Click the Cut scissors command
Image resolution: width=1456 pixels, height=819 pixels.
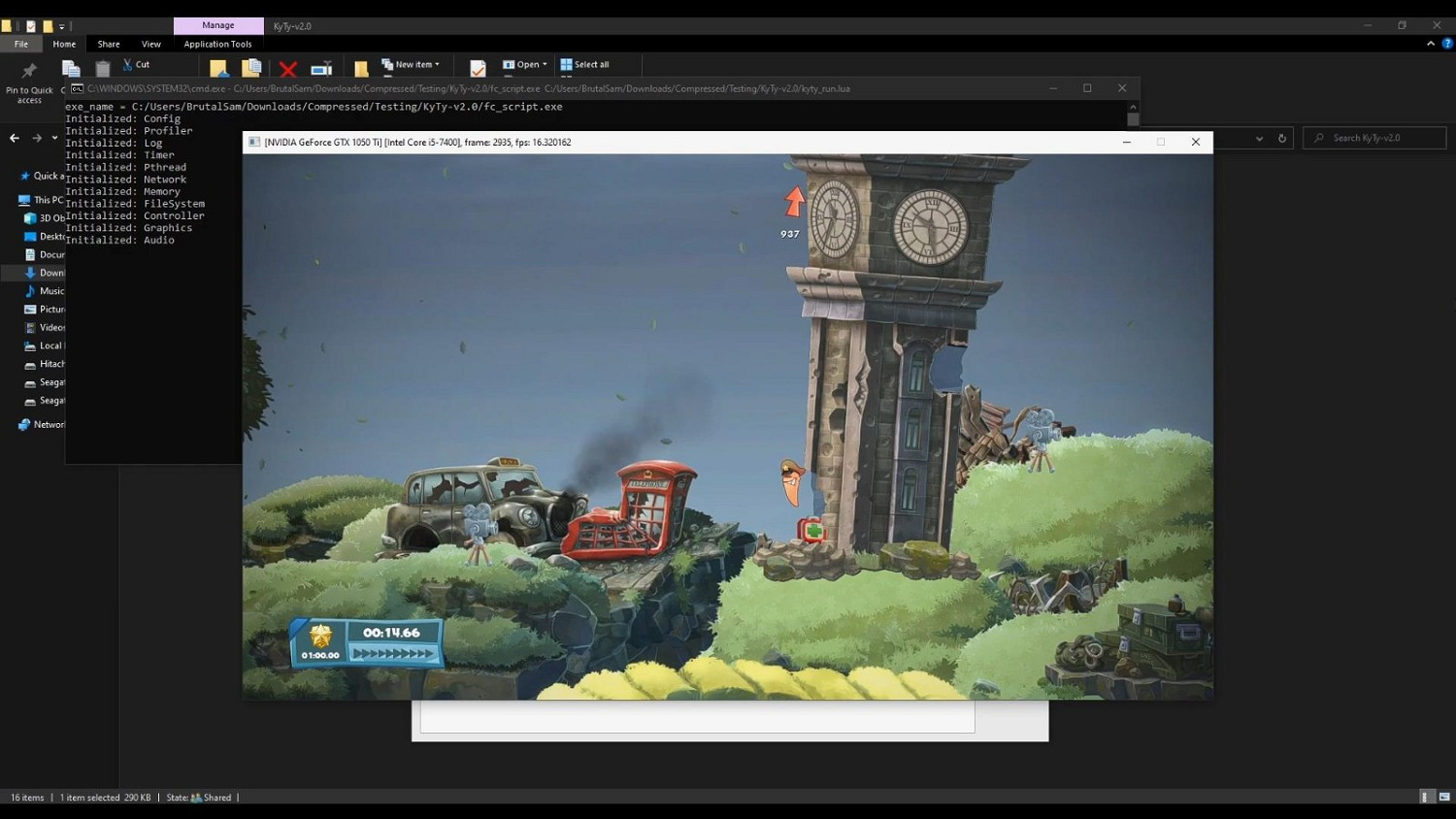click(136, 65)
